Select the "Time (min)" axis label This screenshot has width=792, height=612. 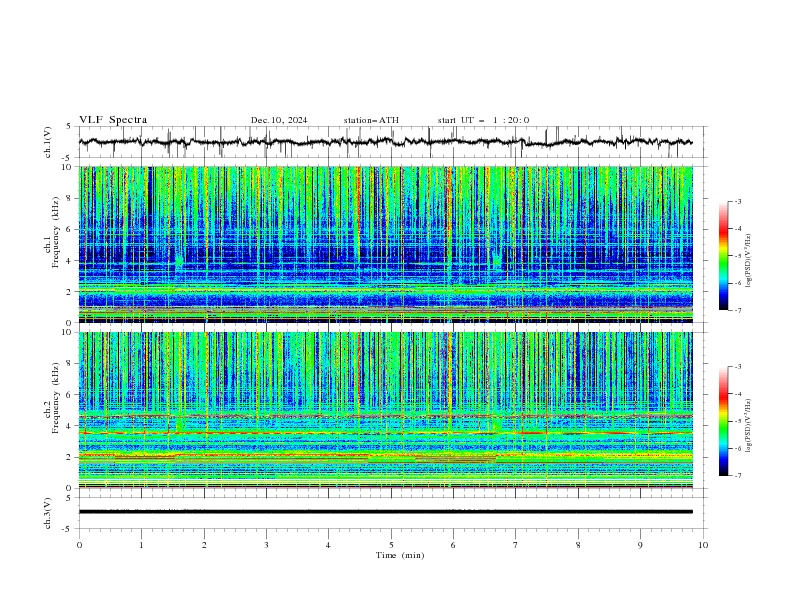pyautogui.click(x=400, y=555)
